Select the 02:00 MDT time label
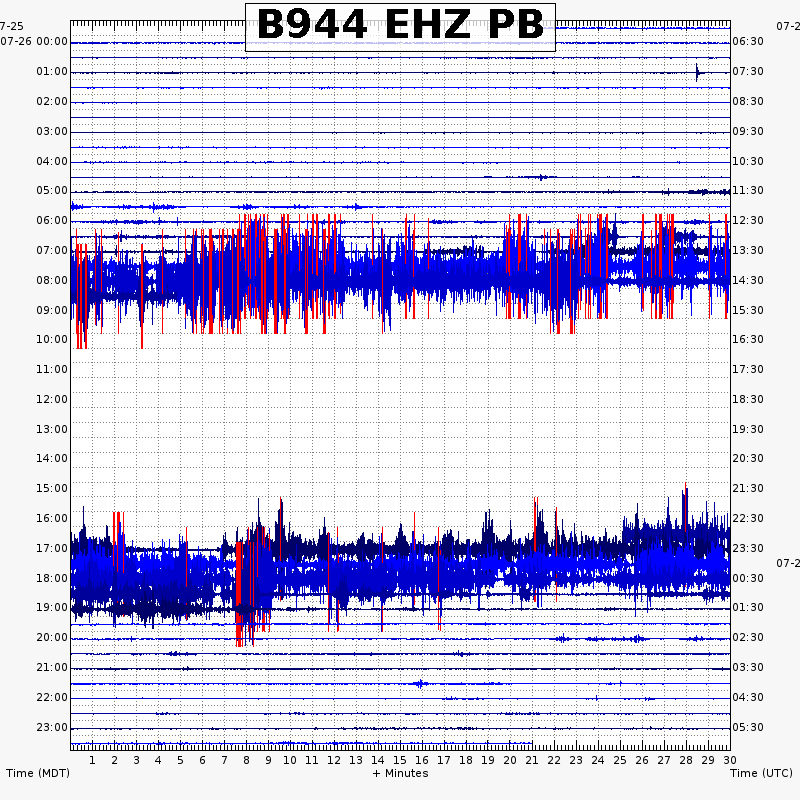Viewport: 800px width, 800px height. 52,101
